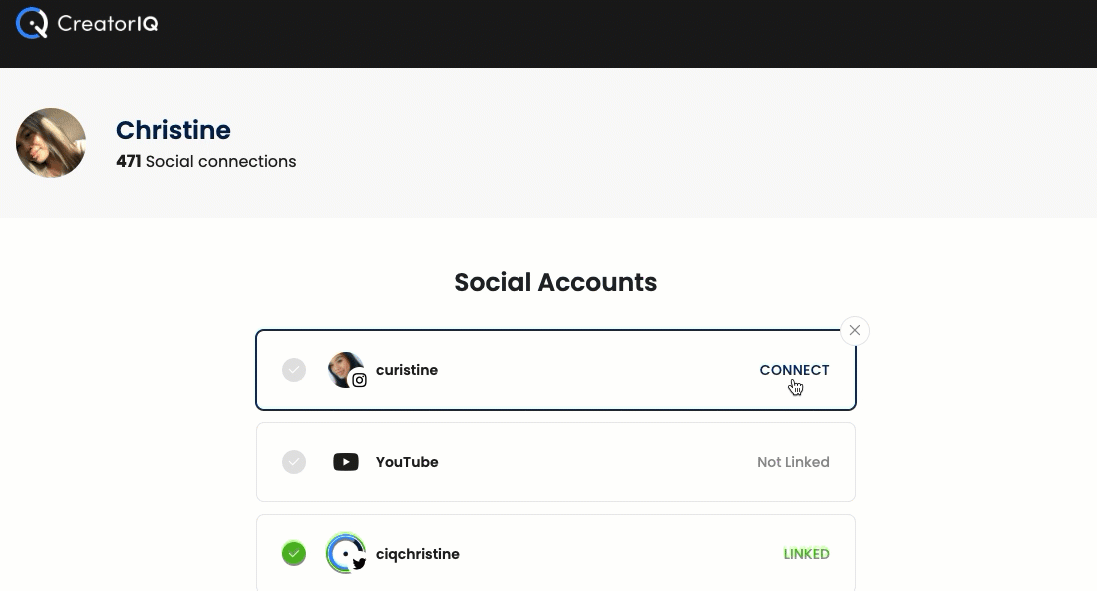This screenshot has height=591, width=1097.
Task: Click the 471 Social connections text
Action: point(206,162)
